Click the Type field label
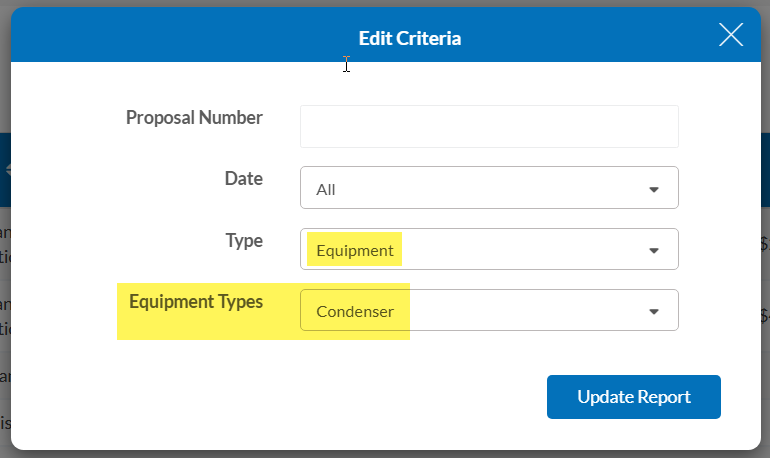Image resolution: width=770 pixels, height=458 pixels. pos(244,241)
